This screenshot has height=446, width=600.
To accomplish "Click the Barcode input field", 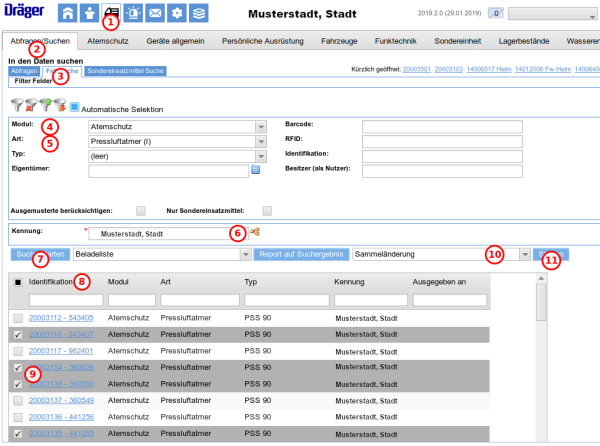I will coord(422,127).
